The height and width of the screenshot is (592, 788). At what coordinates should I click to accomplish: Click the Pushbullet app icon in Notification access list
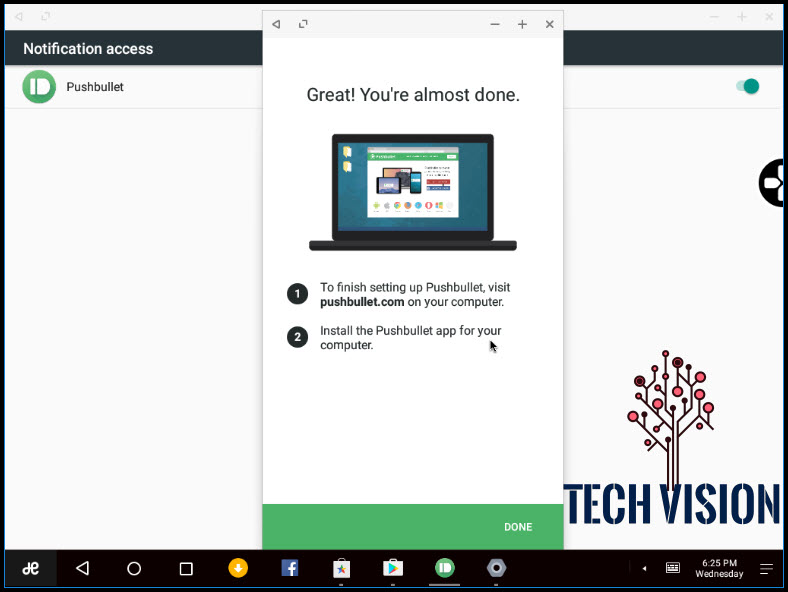[x=39, y=86]
